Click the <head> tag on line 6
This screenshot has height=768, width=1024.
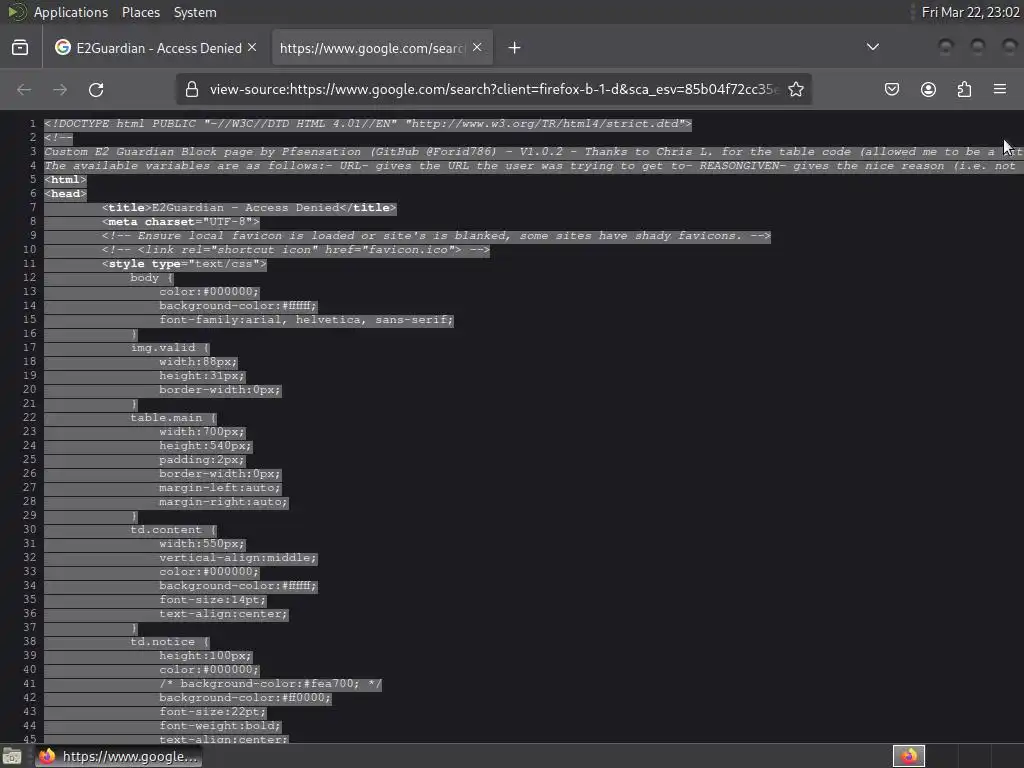(65, 193)
